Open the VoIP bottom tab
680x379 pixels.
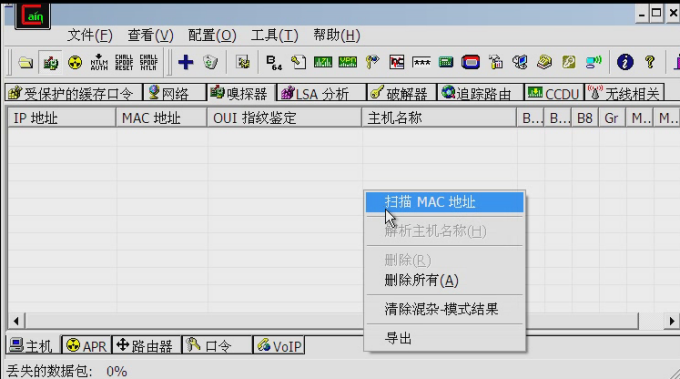[x=279, y=346]
